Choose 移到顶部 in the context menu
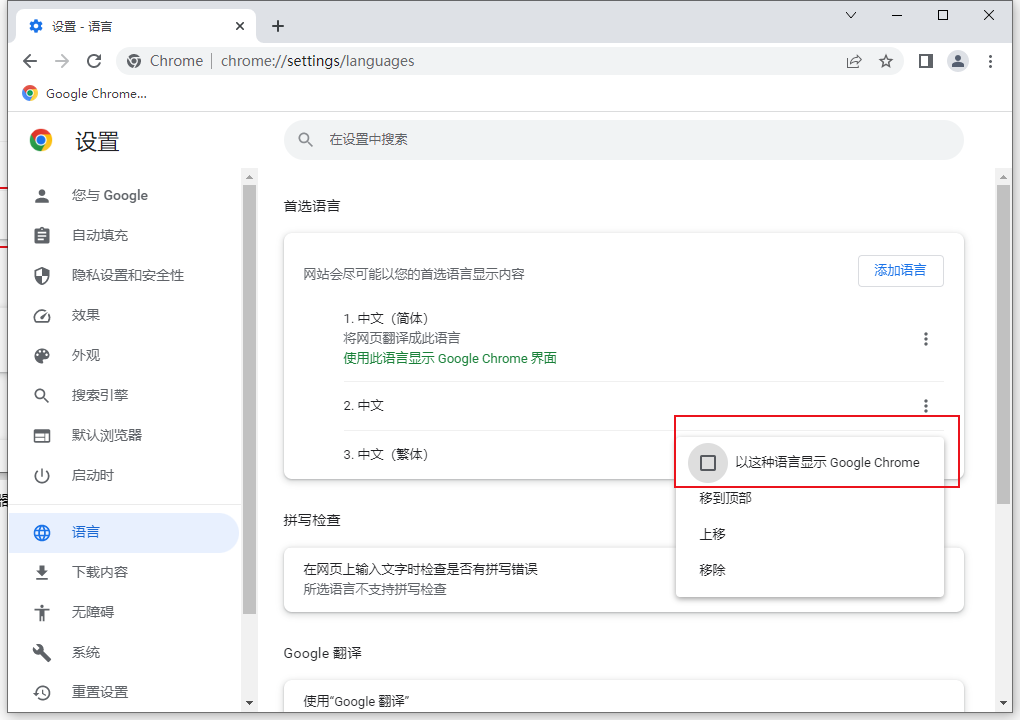 [810, 498]
